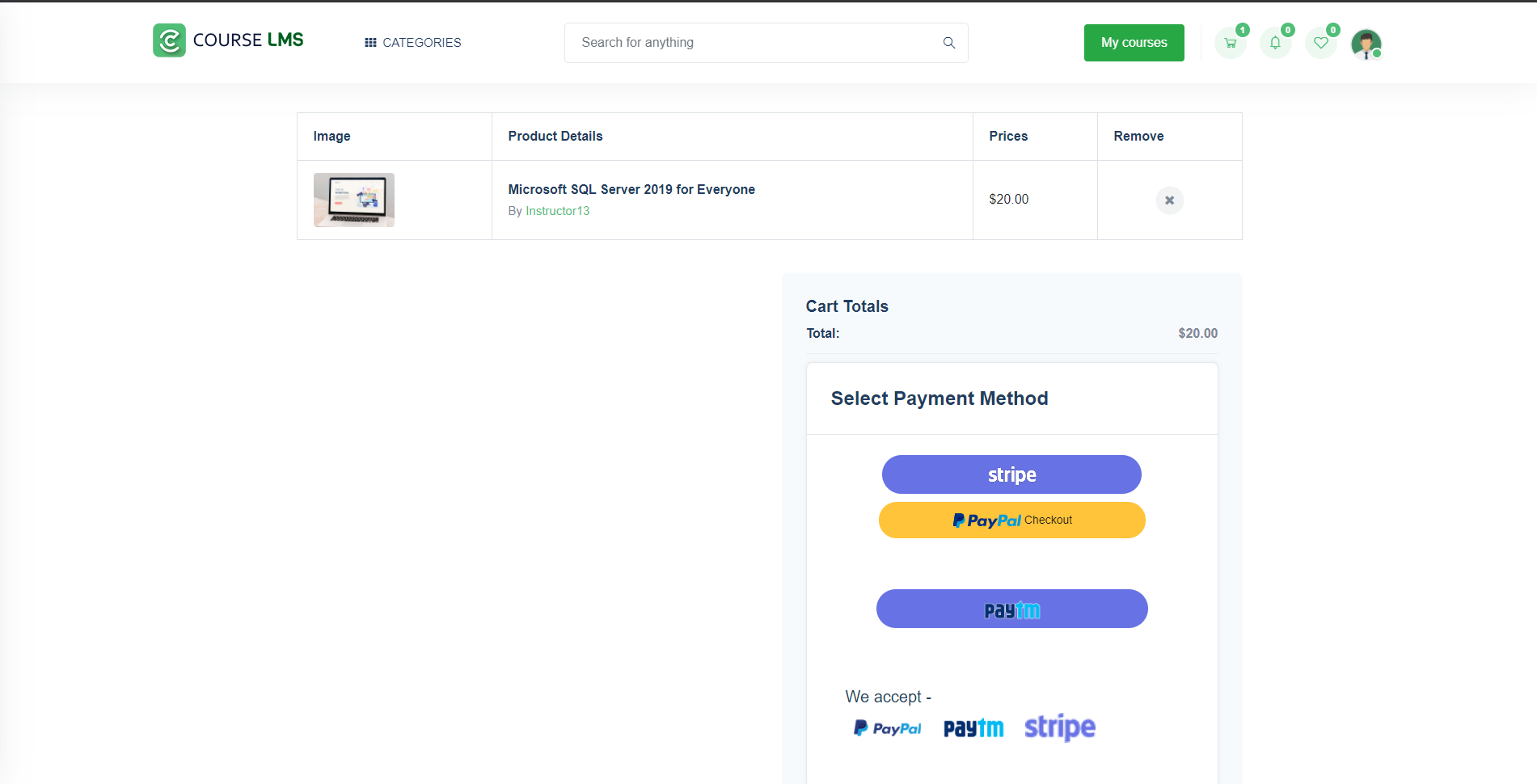Click the search magnifier icon
The image size is (1537, 784).
[948, 42]
